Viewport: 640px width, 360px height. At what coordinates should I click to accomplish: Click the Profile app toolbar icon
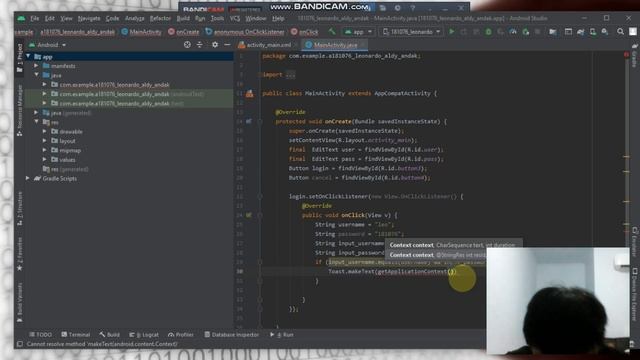click(513, 31)
